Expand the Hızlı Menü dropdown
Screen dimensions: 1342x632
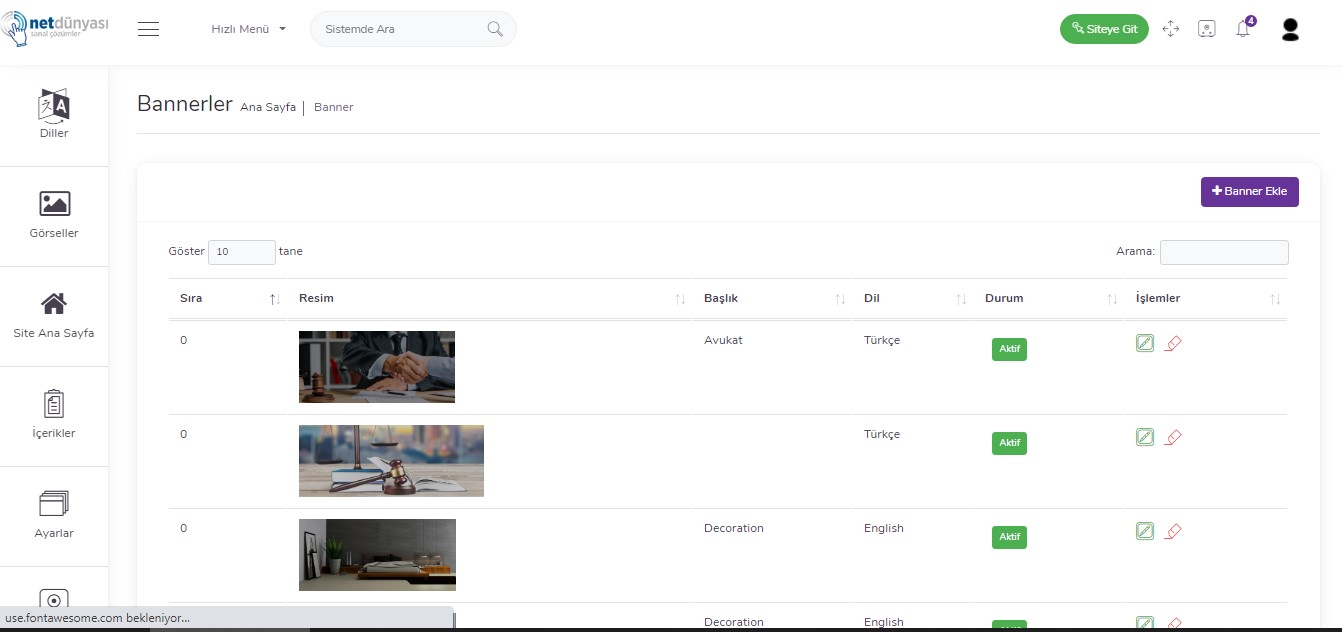point(248,29)
